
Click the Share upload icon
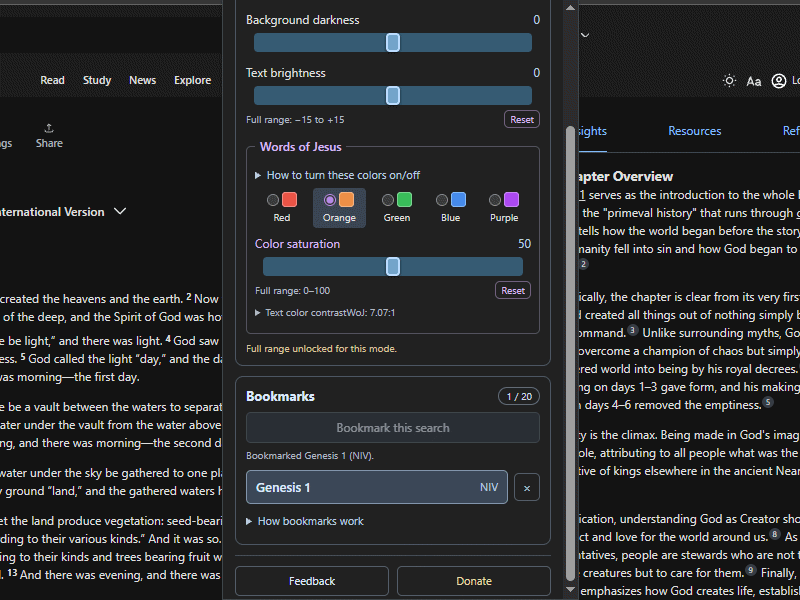49,128
